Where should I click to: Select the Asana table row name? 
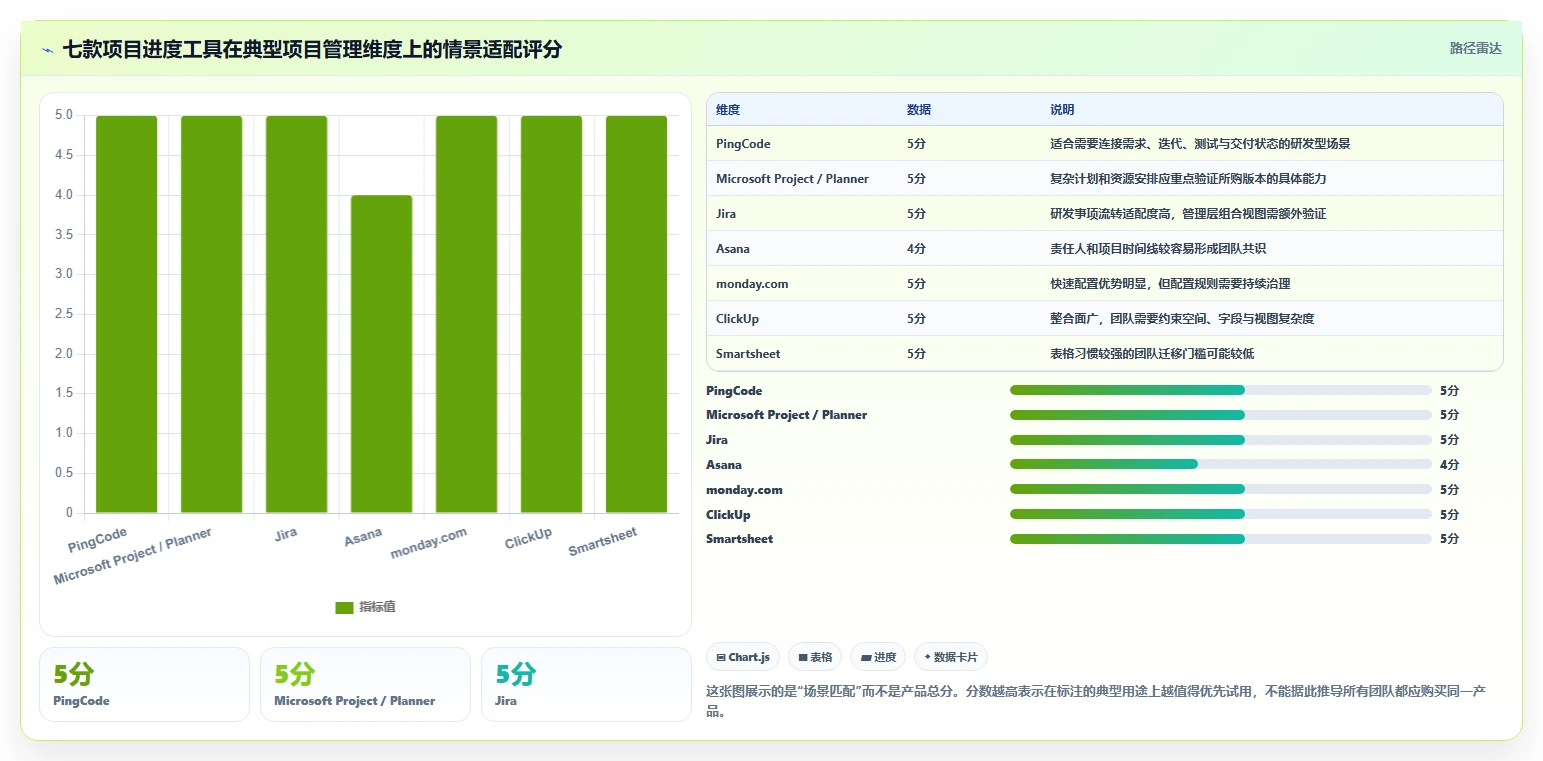(733, 249)
